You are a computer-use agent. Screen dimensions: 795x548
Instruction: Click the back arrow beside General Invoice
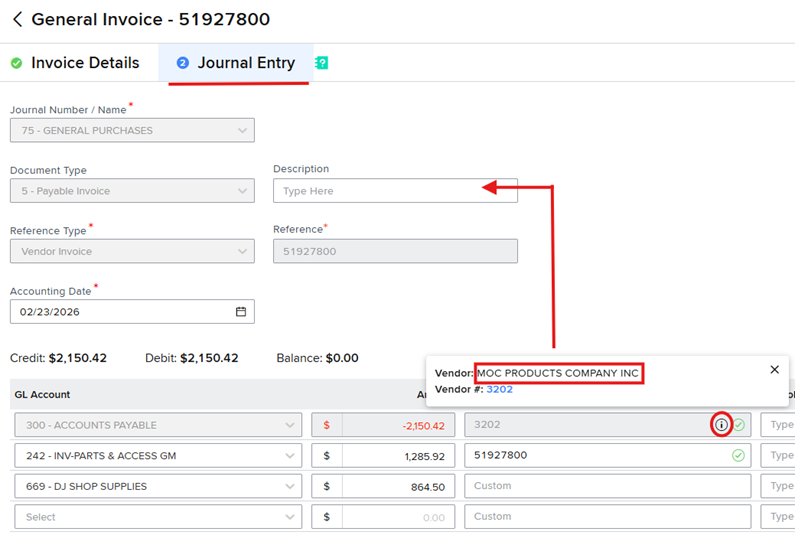pos(17,20)
